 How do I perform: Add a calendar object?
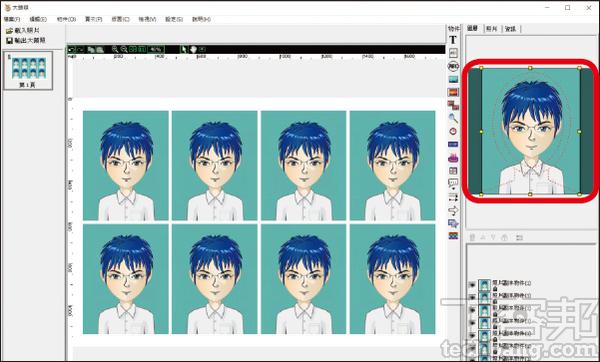[453, 171]
